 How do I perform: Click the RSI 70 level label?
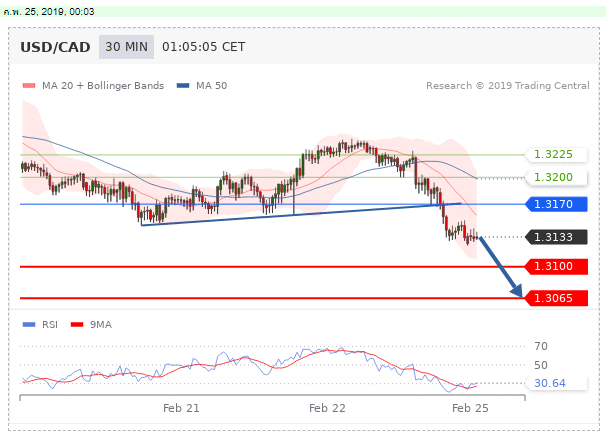click(x=541, y=346)
